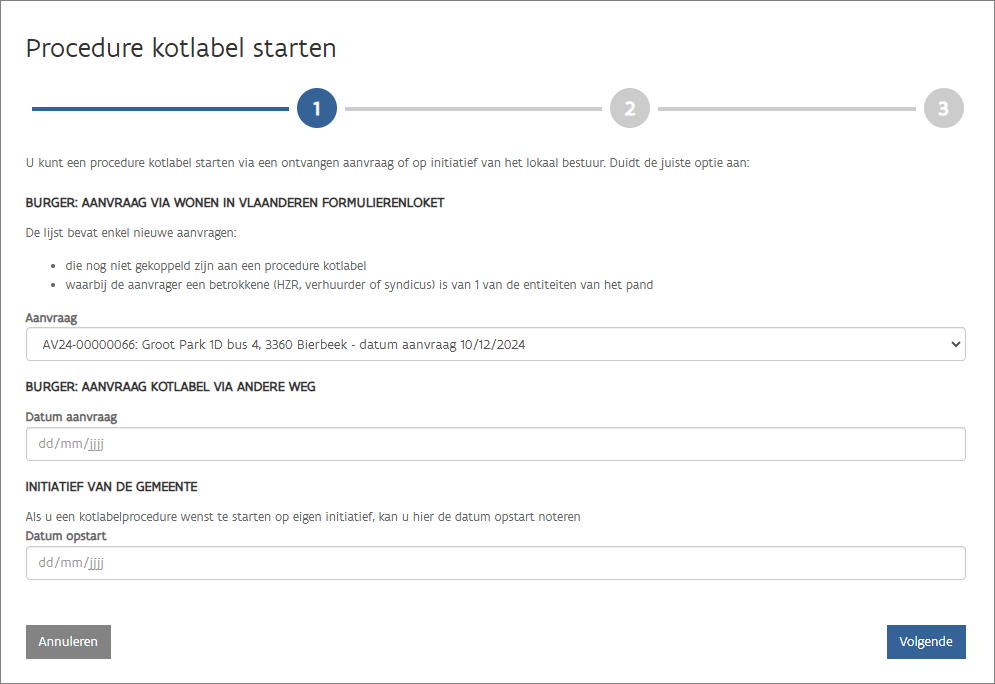Jump to step 2 in the wizard
This screenshot has width=995, height=684.
pos(630,109)
